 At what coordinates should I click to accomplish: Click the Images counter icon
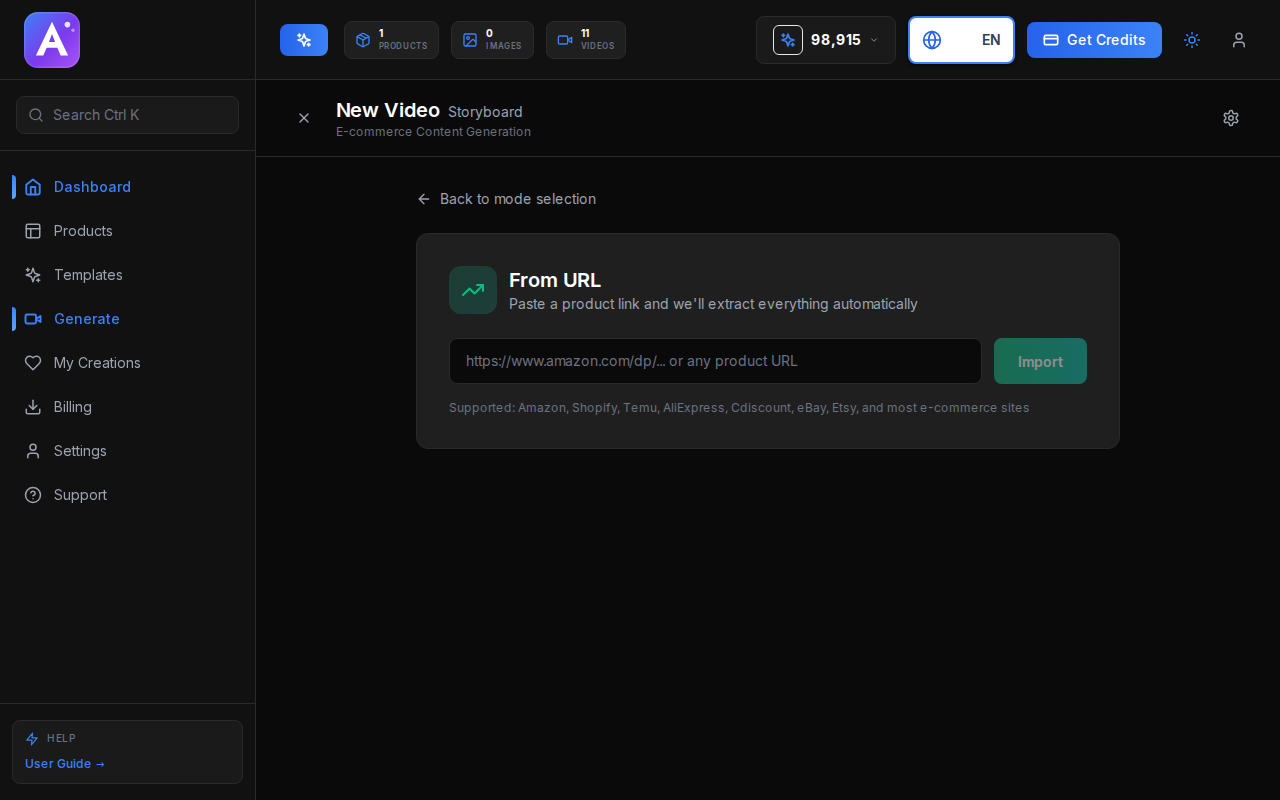[x=468, y=40]
